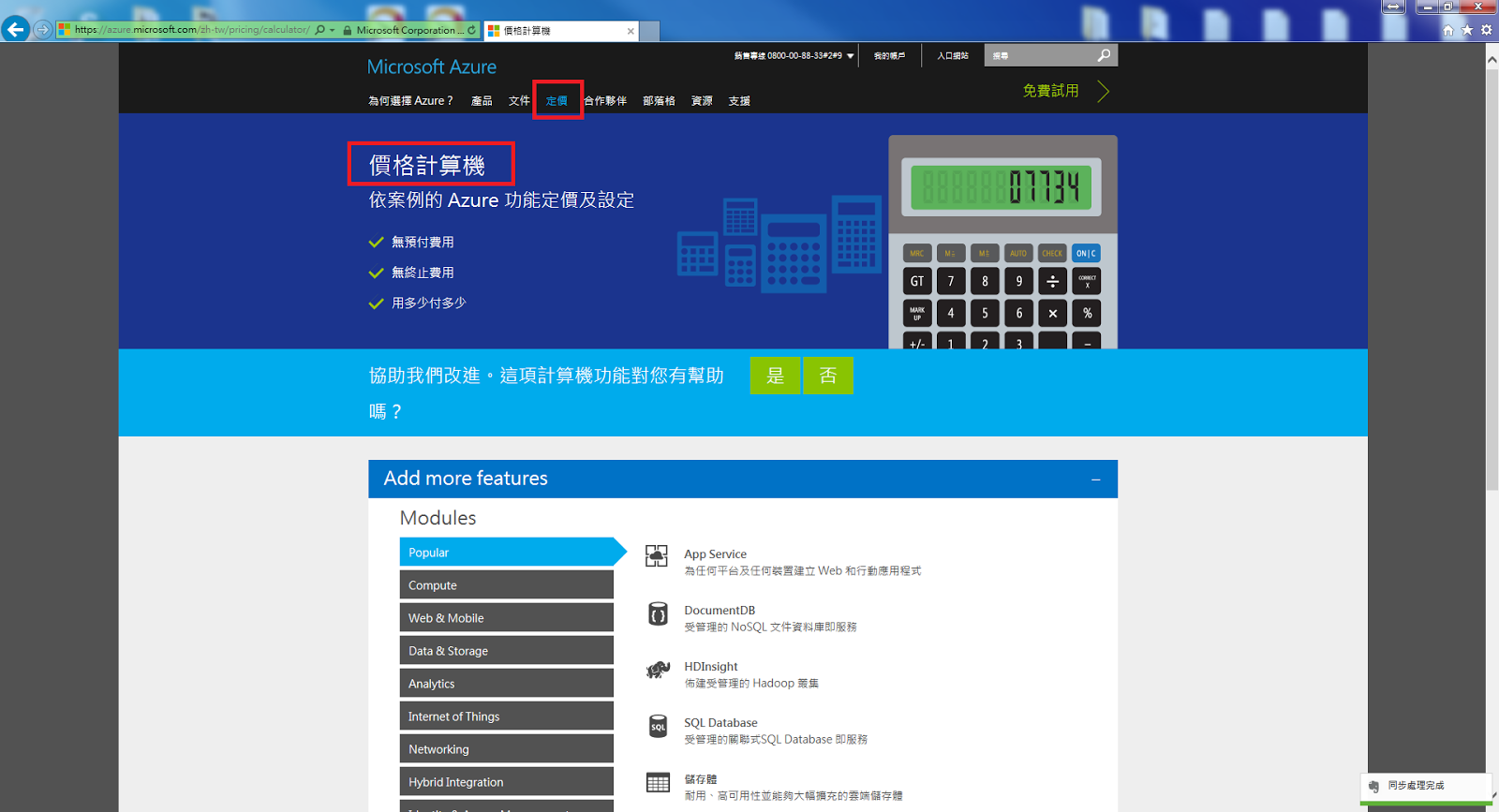Viewport: 1499px width, 812px height.
Task: Click the browser URL address field
Action: pyautogui.click(x=192, y=30)
